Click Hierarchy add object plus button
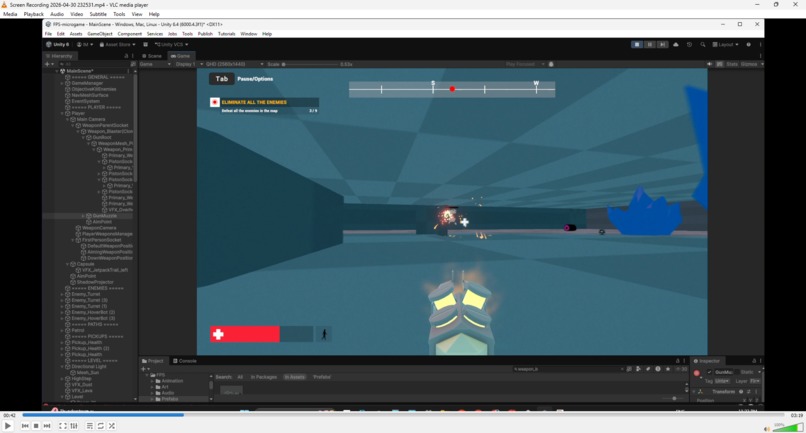Screen dimensions: 806x433 pos(49,64)
